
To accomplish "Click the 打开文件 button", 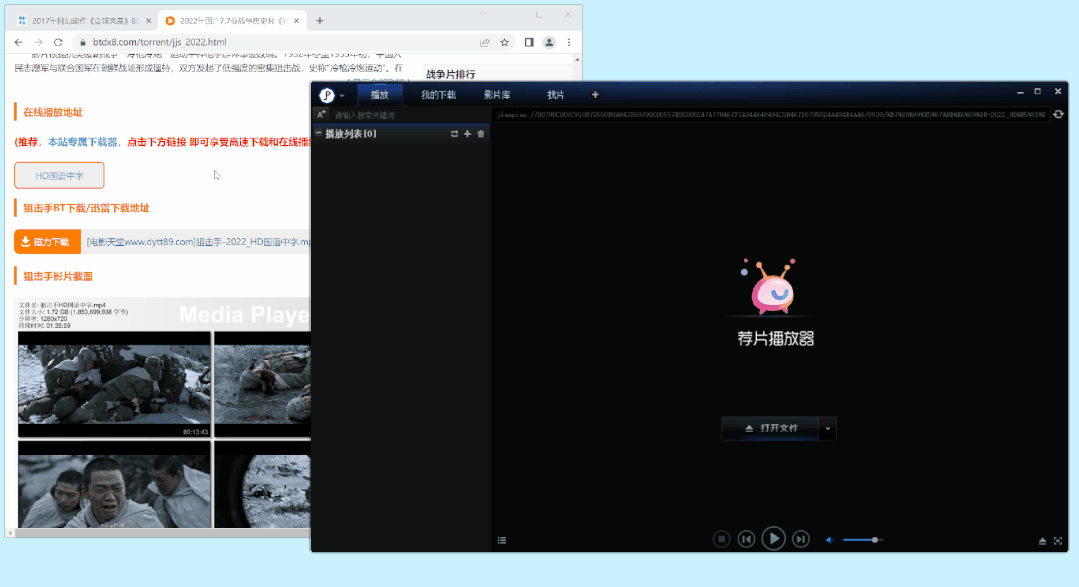I will (x=770, y=428).
